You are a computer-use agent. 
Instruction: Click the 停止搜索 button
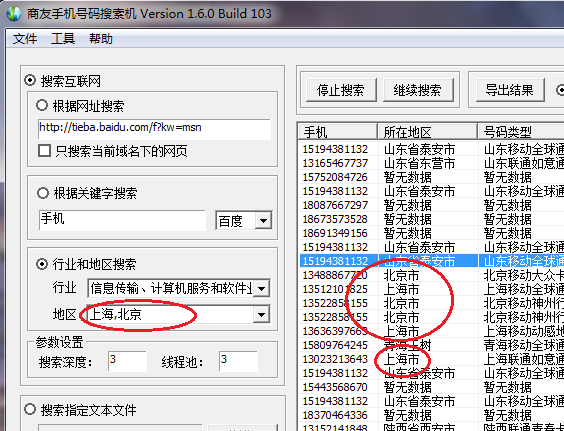pyautogui.click(x=341, y=90)
